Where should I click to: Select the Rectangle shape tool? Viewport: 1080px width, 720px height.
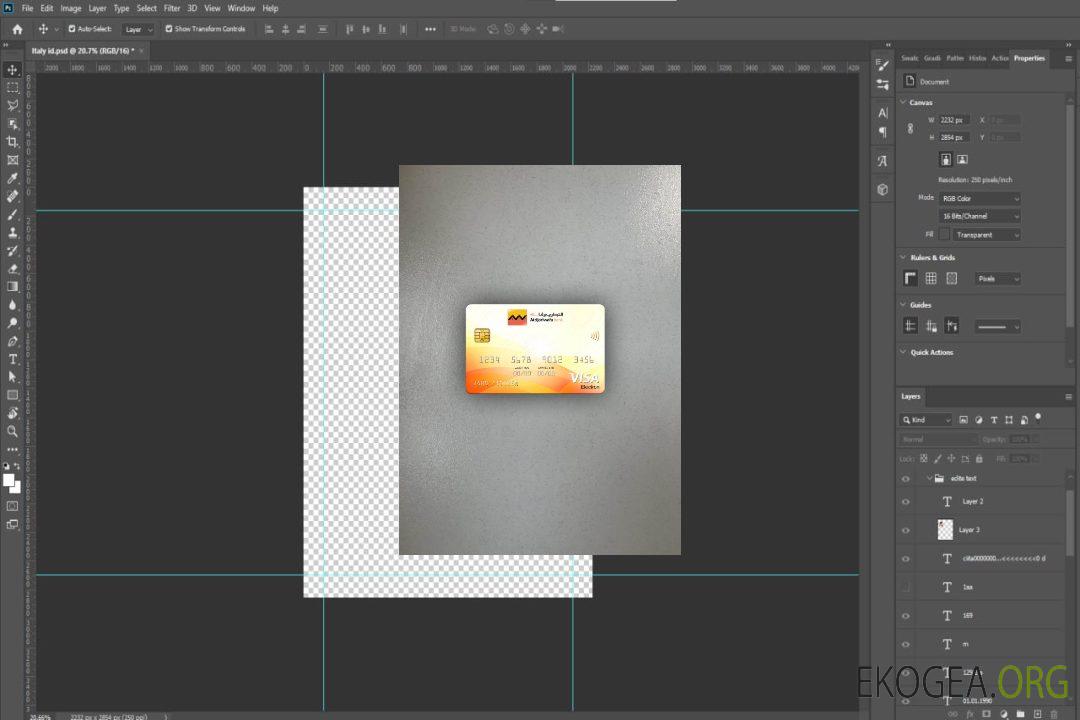click(12, 395)
